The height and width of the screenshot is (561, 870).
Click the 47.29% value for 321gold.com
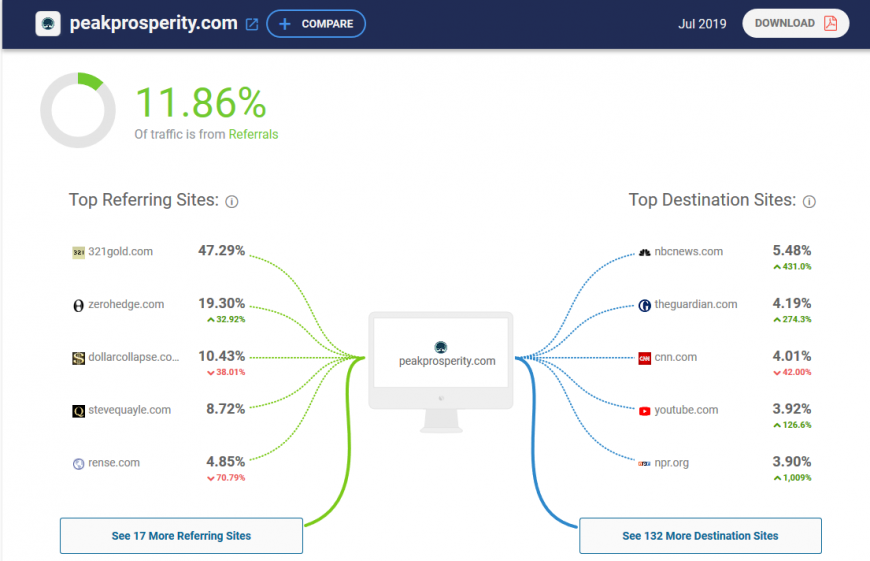[x=221, y=250]
